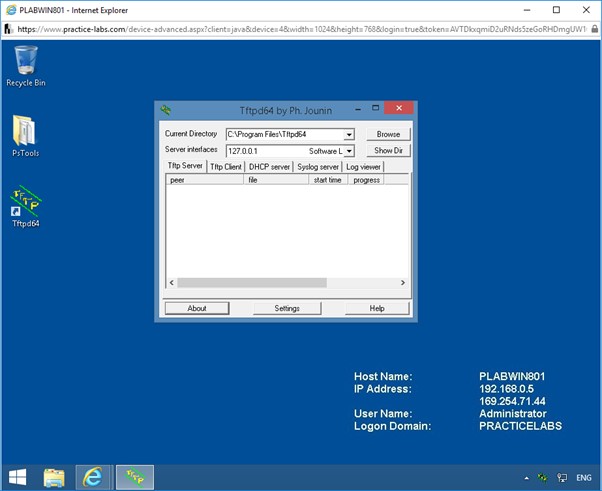Screen dimensions: 602x491
Task: Close the Tftpd64 window
Action: [399, 108]
